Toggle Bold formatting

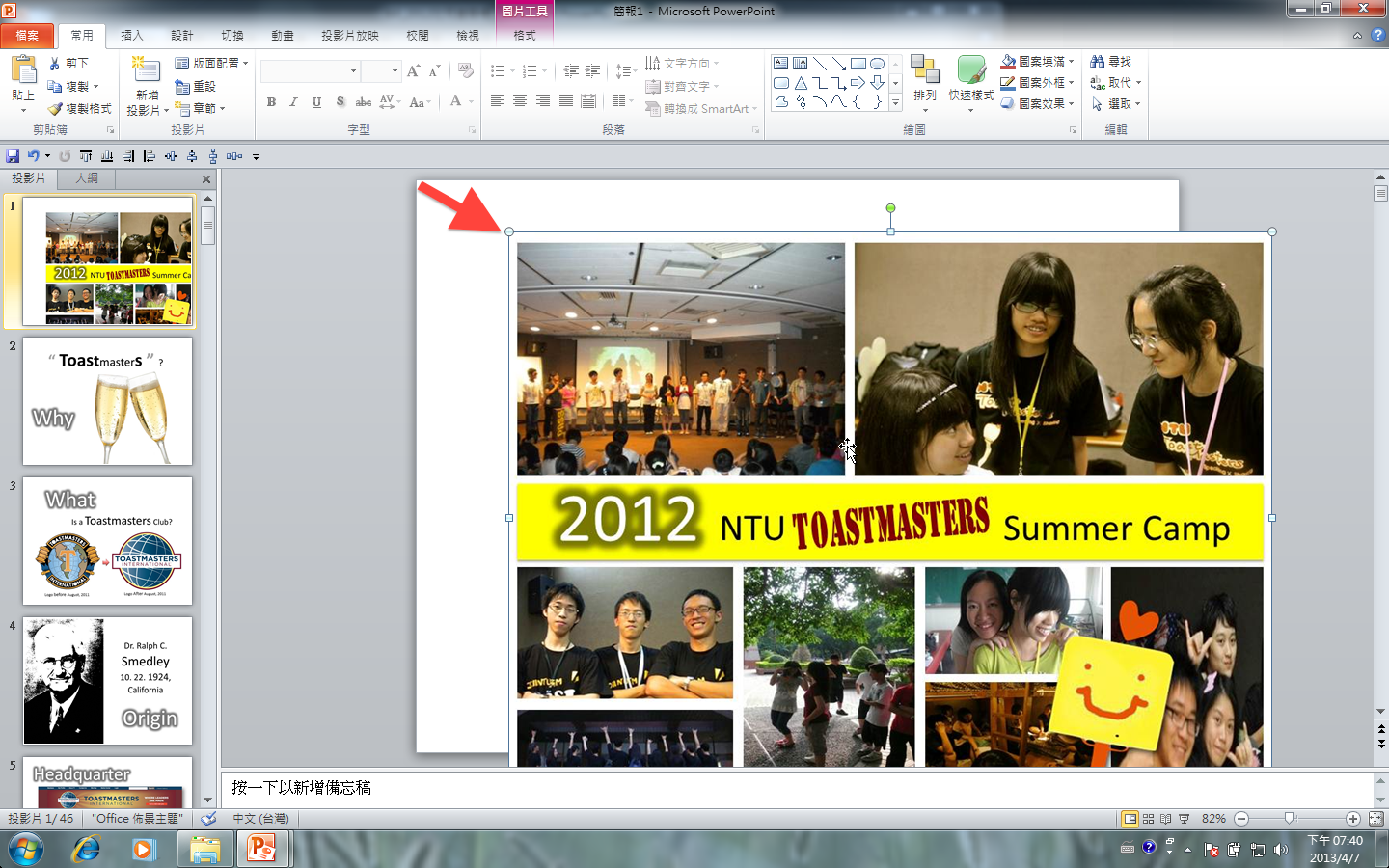(272, 102)
